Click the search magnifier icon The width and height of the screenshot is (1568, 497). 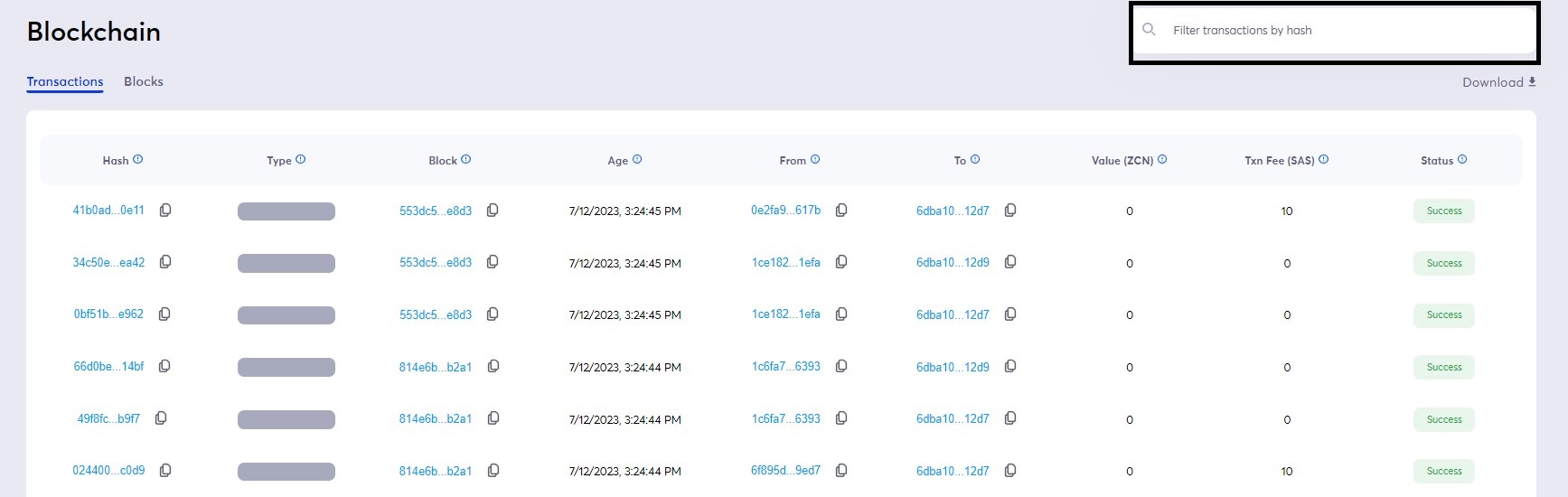tap(1150, 30)
